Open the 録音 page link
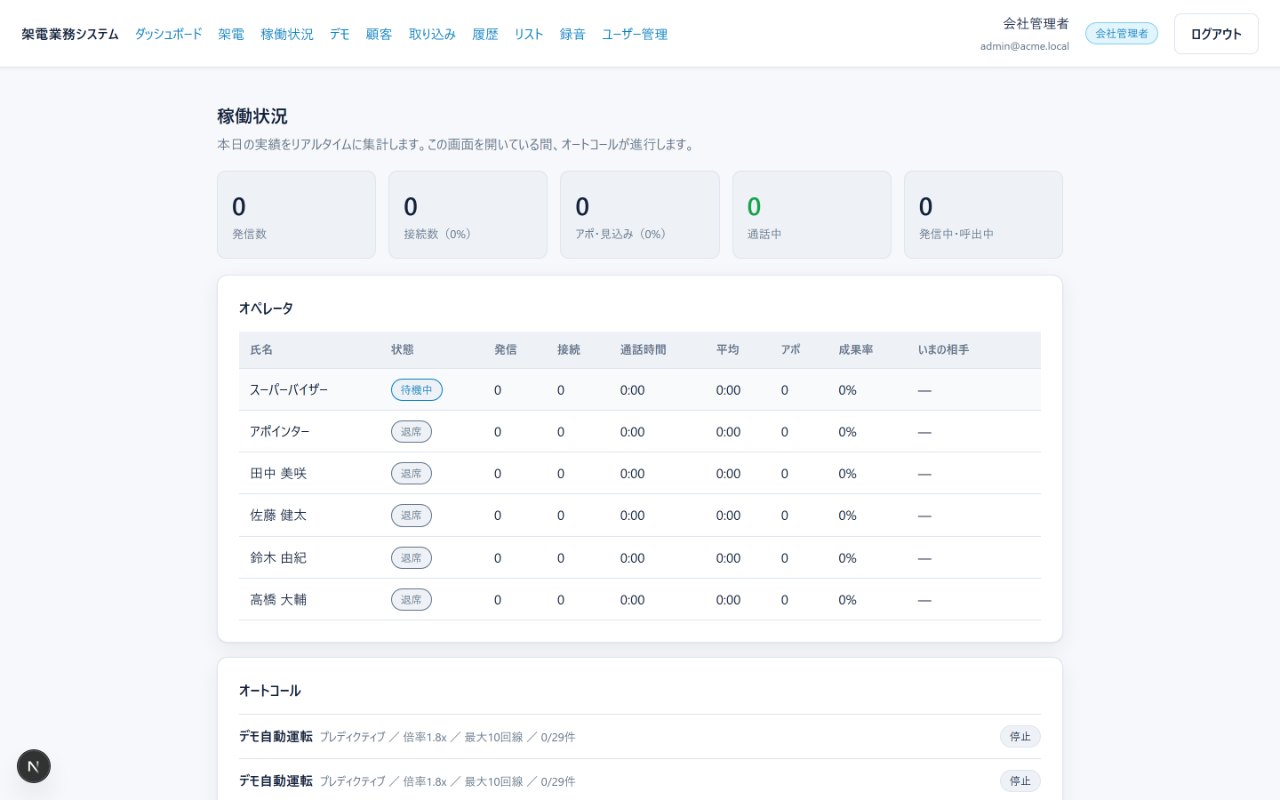1280x800 pixels. 573,34
